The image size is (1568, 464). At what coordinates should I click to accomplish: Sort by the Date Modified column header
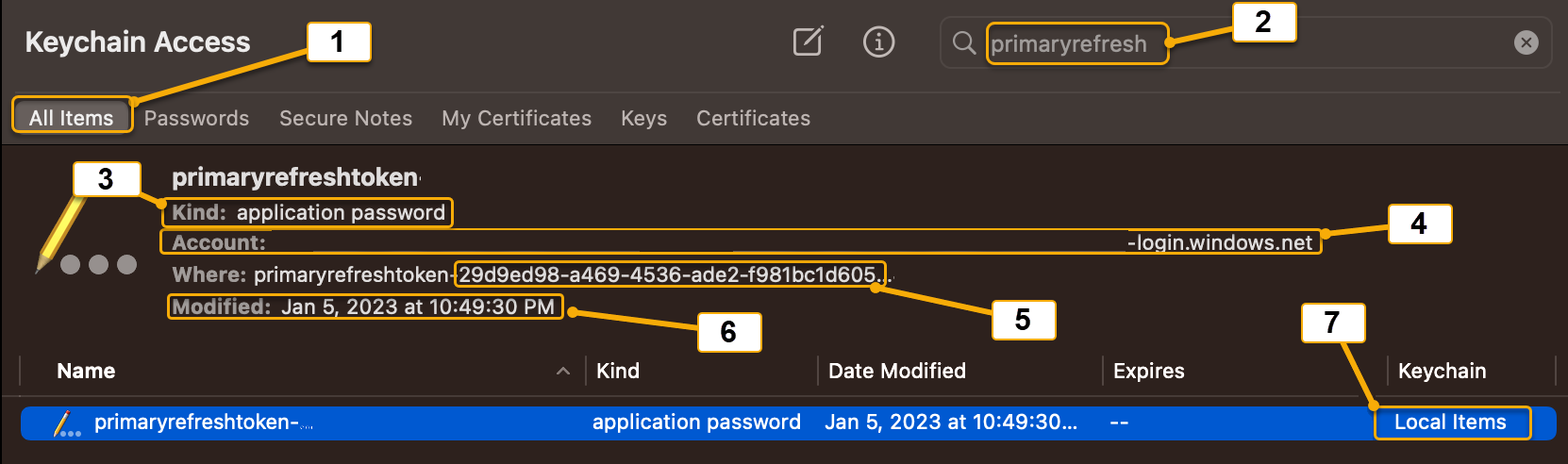(896, 371)
